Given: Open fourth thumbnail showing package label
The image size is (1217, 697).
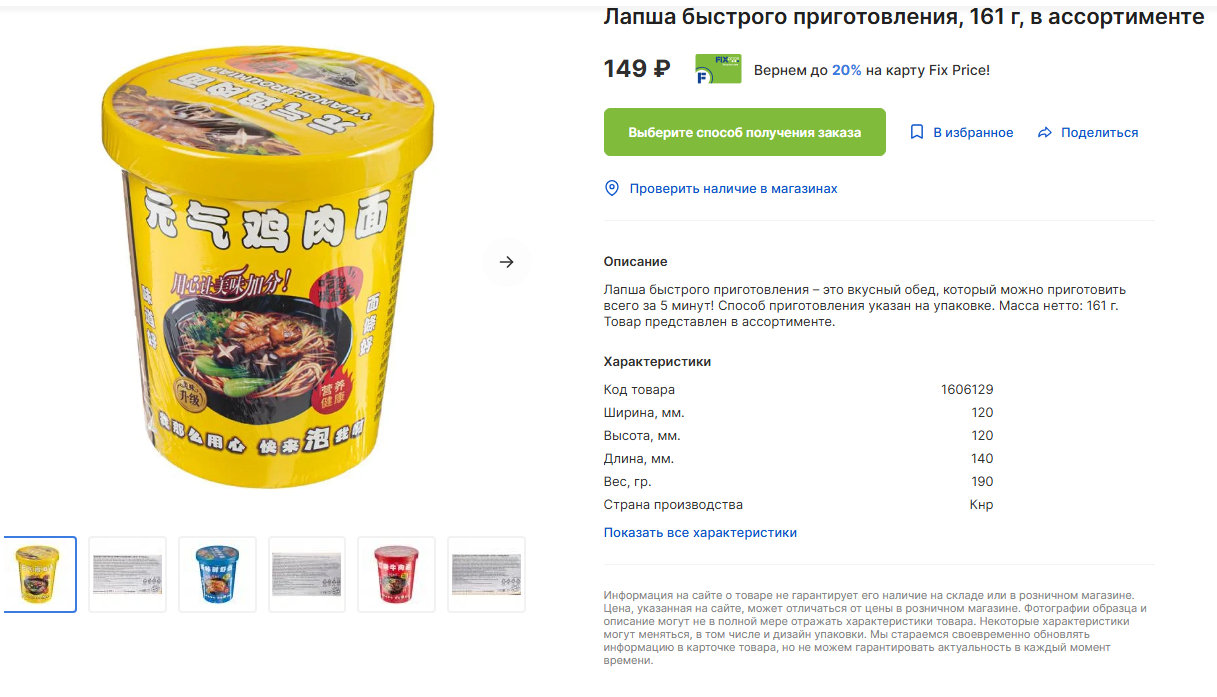Looking at the screenshot, I should (x=307, y=574).
